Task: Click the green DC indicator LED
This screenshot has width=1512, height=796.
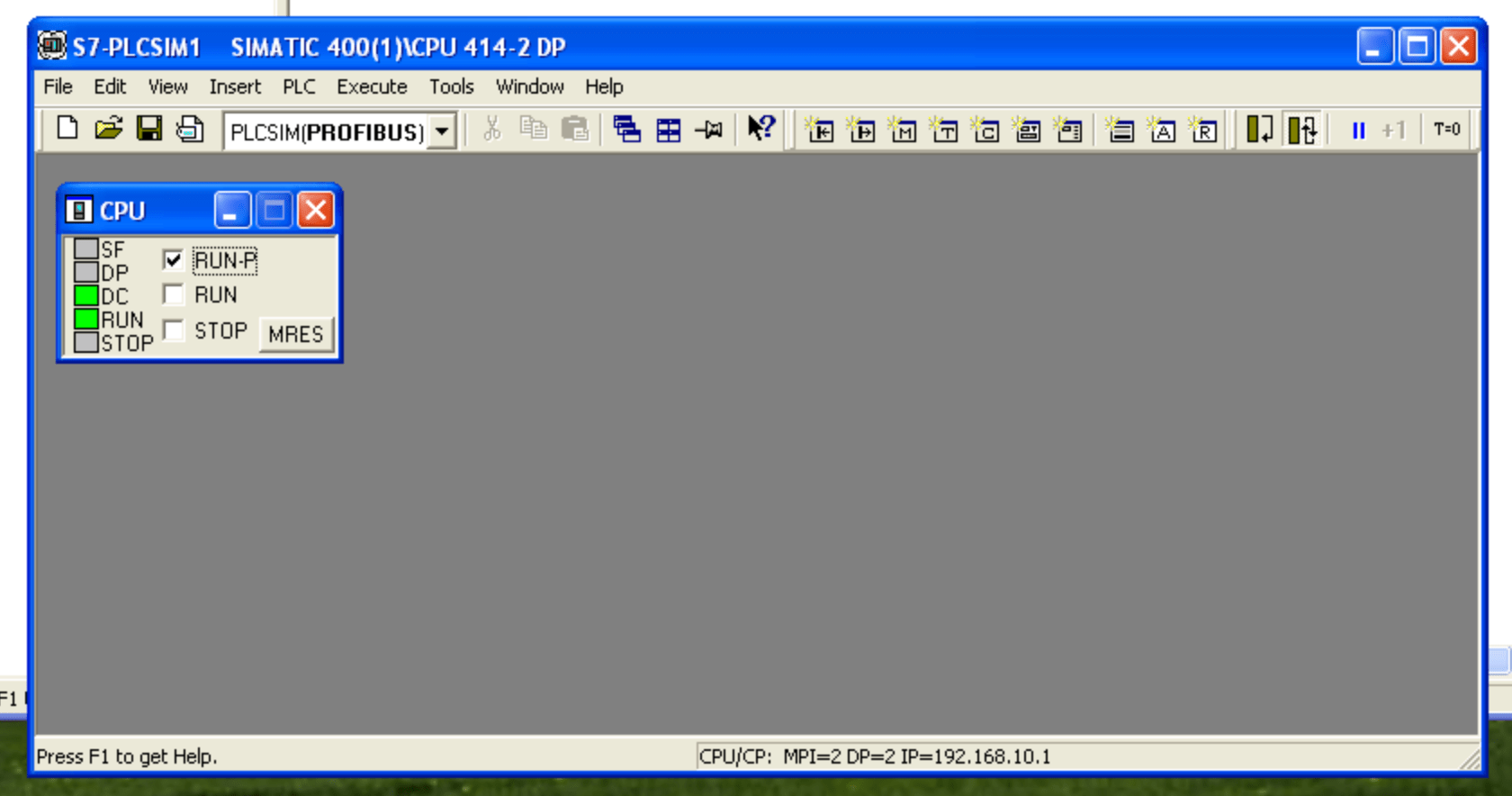Action: pos(86,295)
